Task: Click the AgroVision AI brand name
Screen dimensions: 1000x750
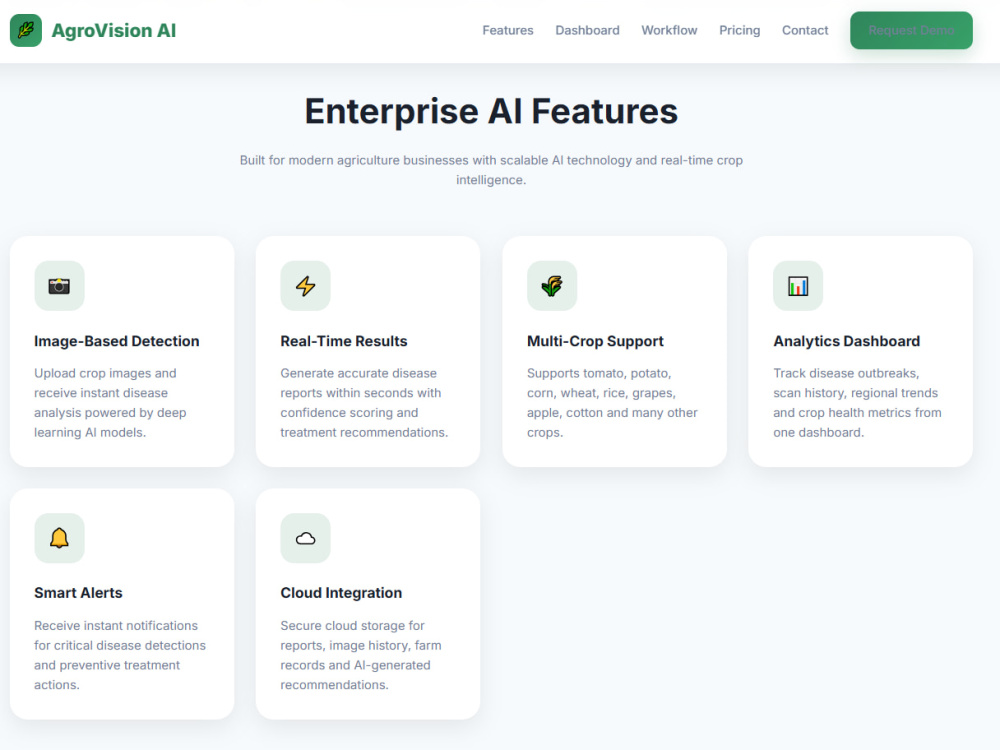Action: 114,30
